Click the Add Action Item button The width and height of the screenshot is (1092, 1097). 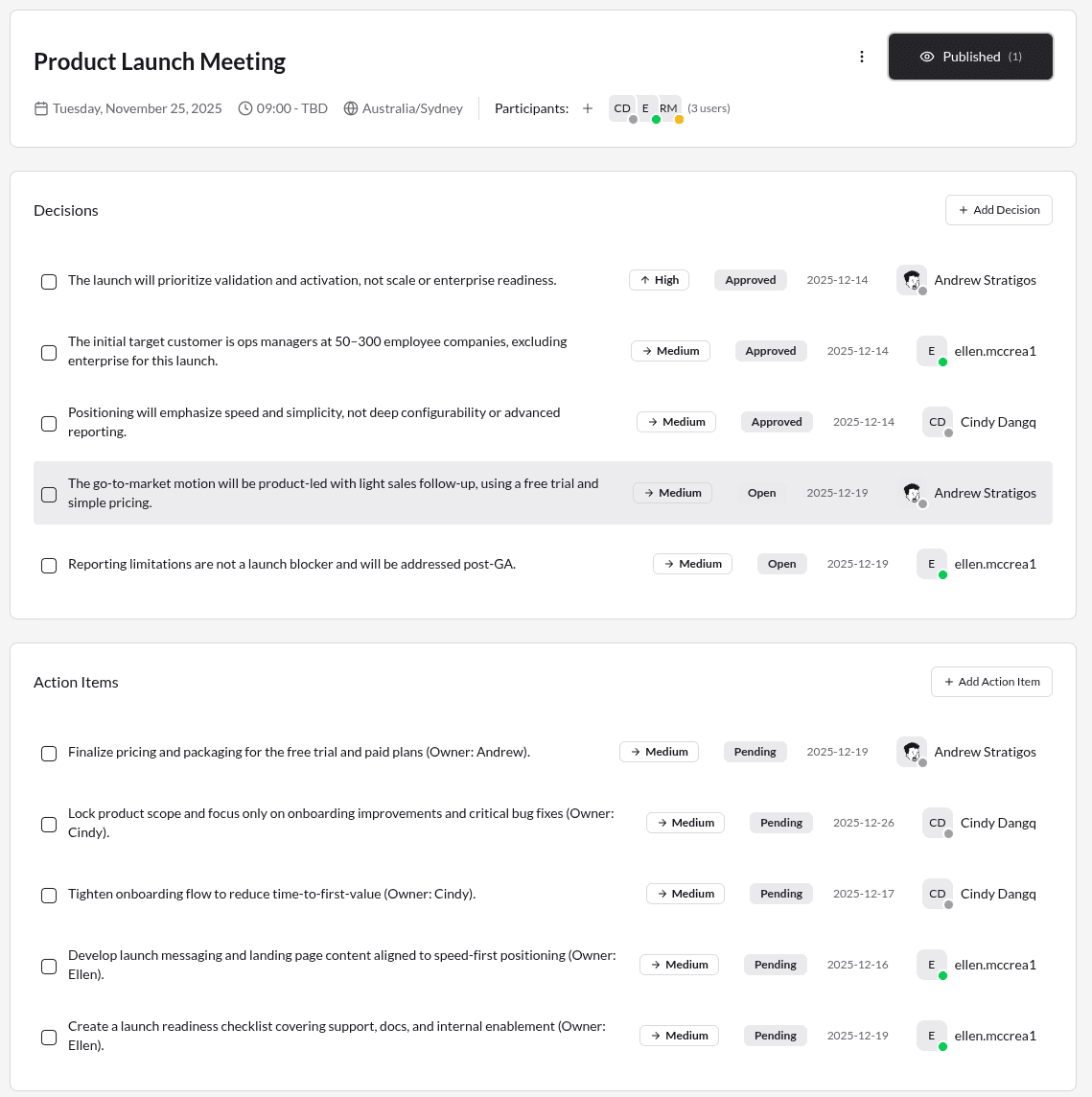(x=991, y=682)
